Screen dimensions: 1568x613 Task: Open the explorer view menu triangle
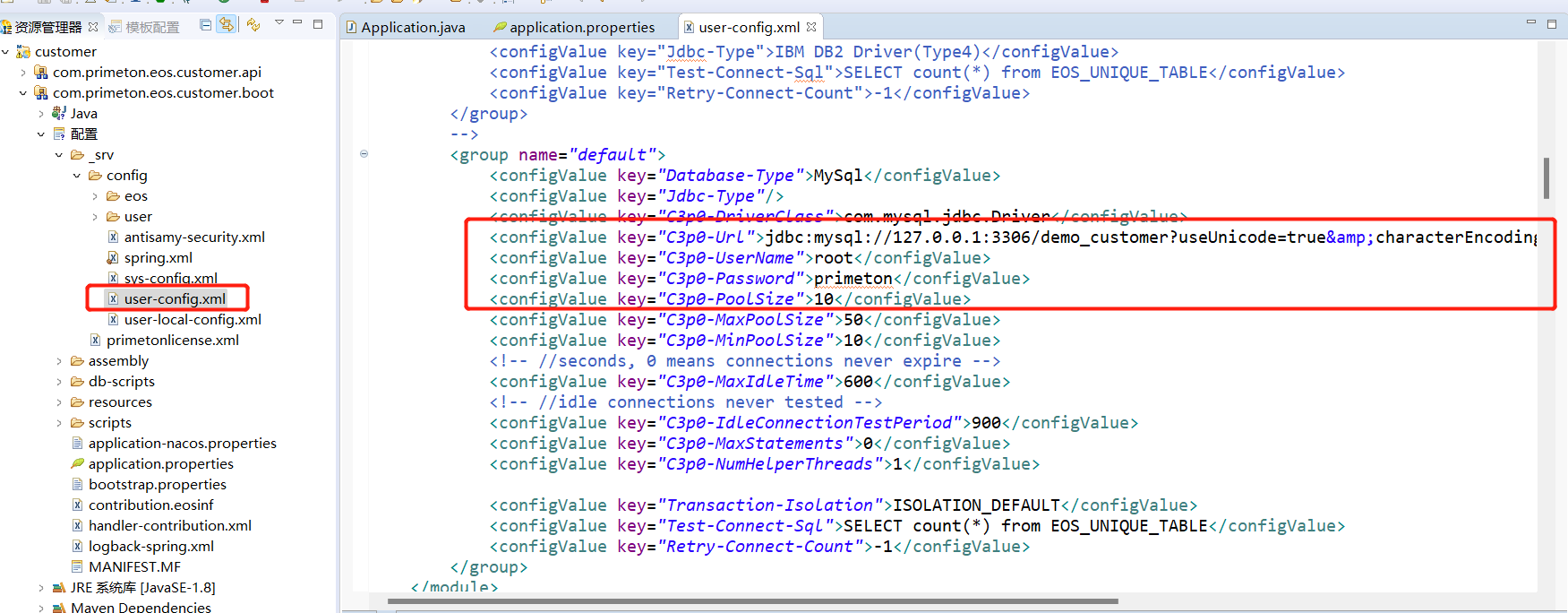(278, 22)
